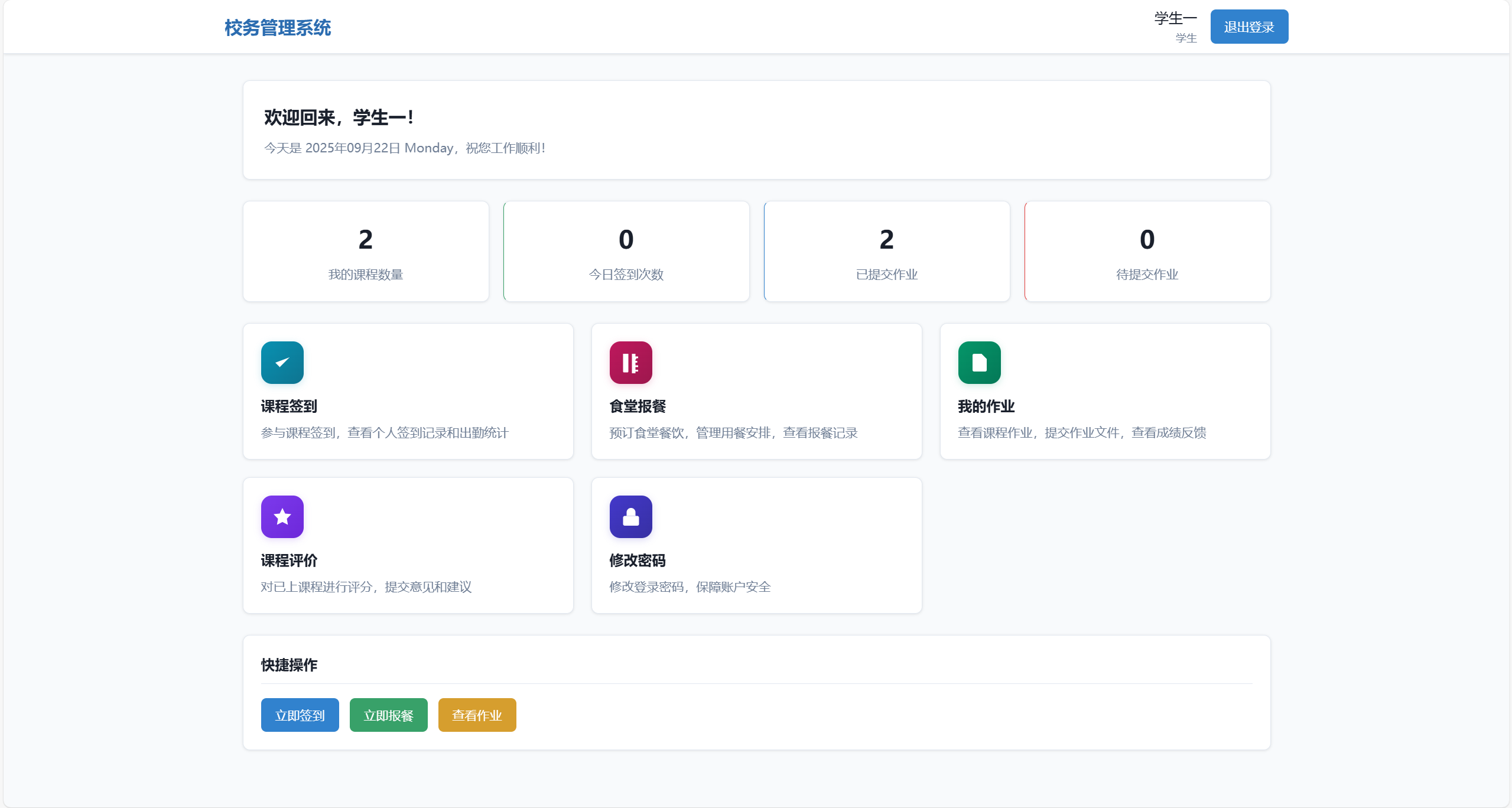Click the 待提交作业 statistic card showing 0
Image resolution: width=1512 pixels, height=808 pixels.
pyautogui.click(x=1147, y=250)
